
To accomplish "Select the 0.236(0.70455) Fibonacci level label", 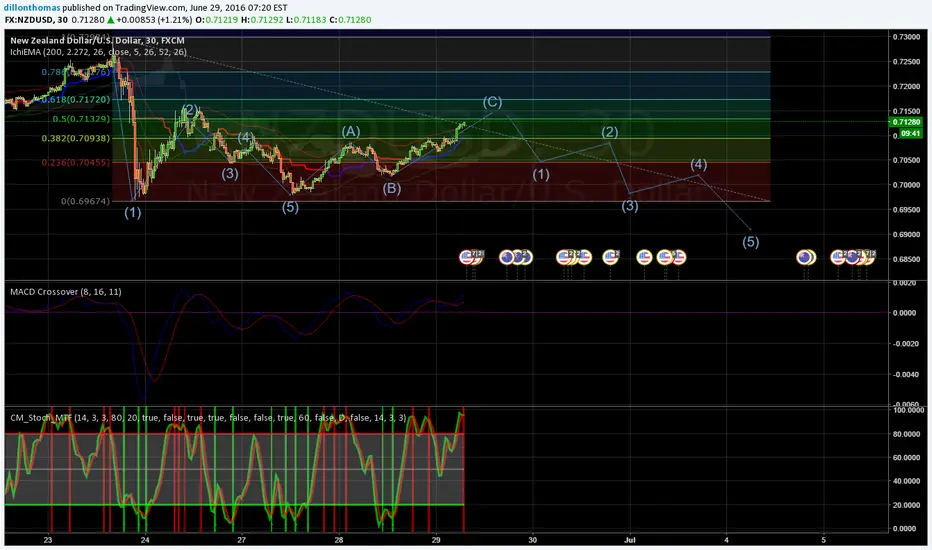I will click(x=75, y=162).
